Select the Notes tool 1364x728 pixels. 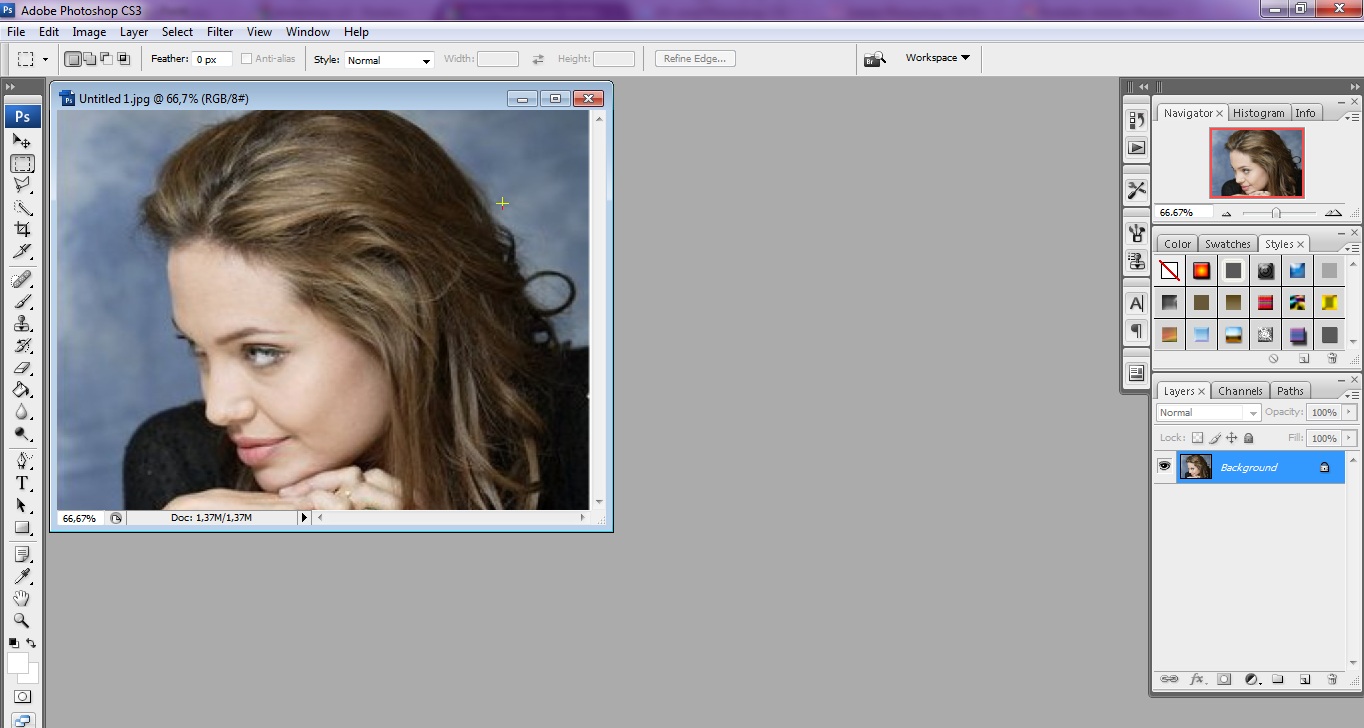(x=22, y=554)
